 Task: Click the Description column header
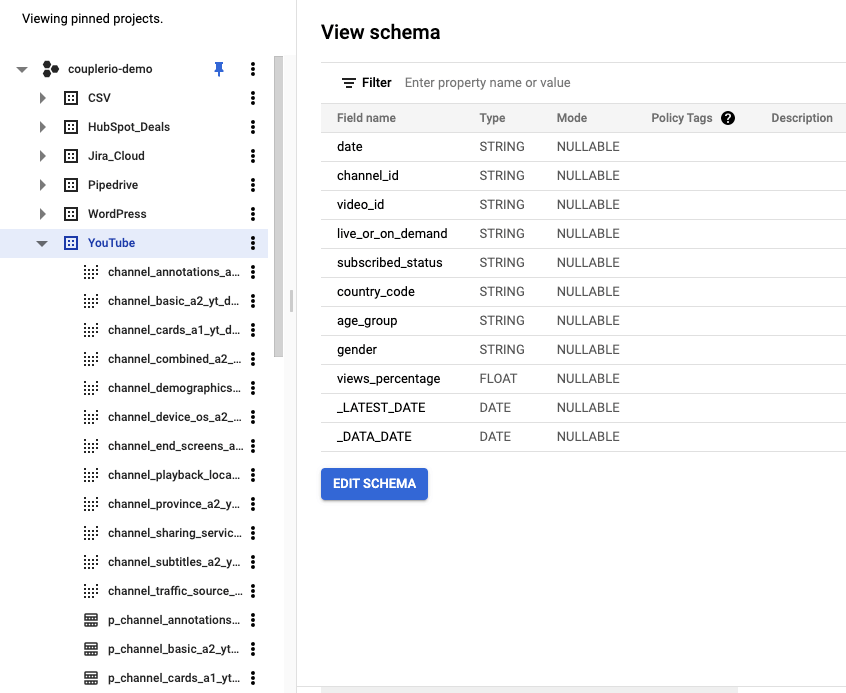[x=802, y=118]
